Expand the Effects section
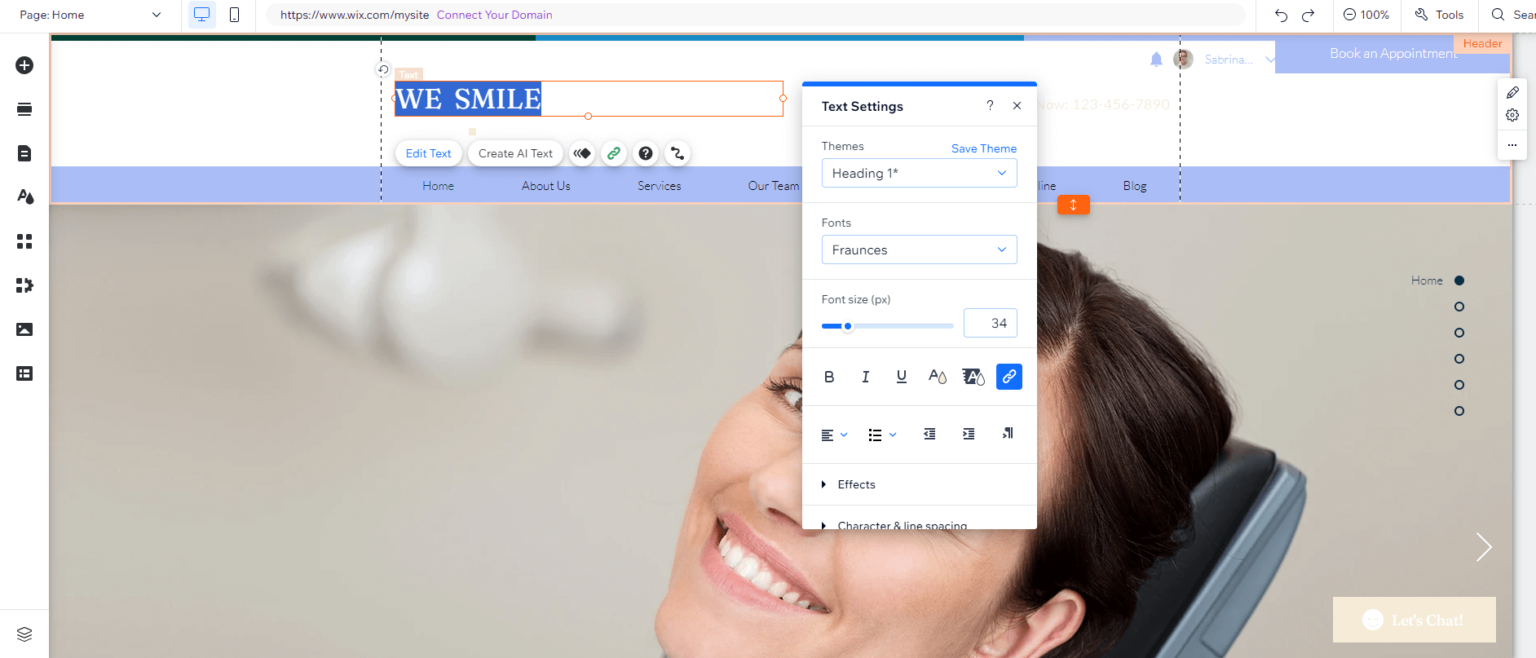 [855, 484]
